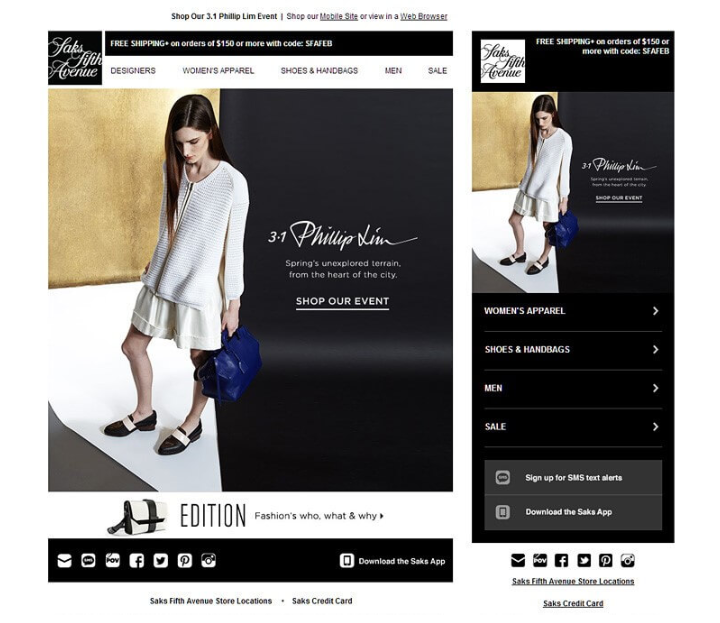Open Instagram icon in desktop footer bar
Screen dimensions: 720x623
(208, 560)
